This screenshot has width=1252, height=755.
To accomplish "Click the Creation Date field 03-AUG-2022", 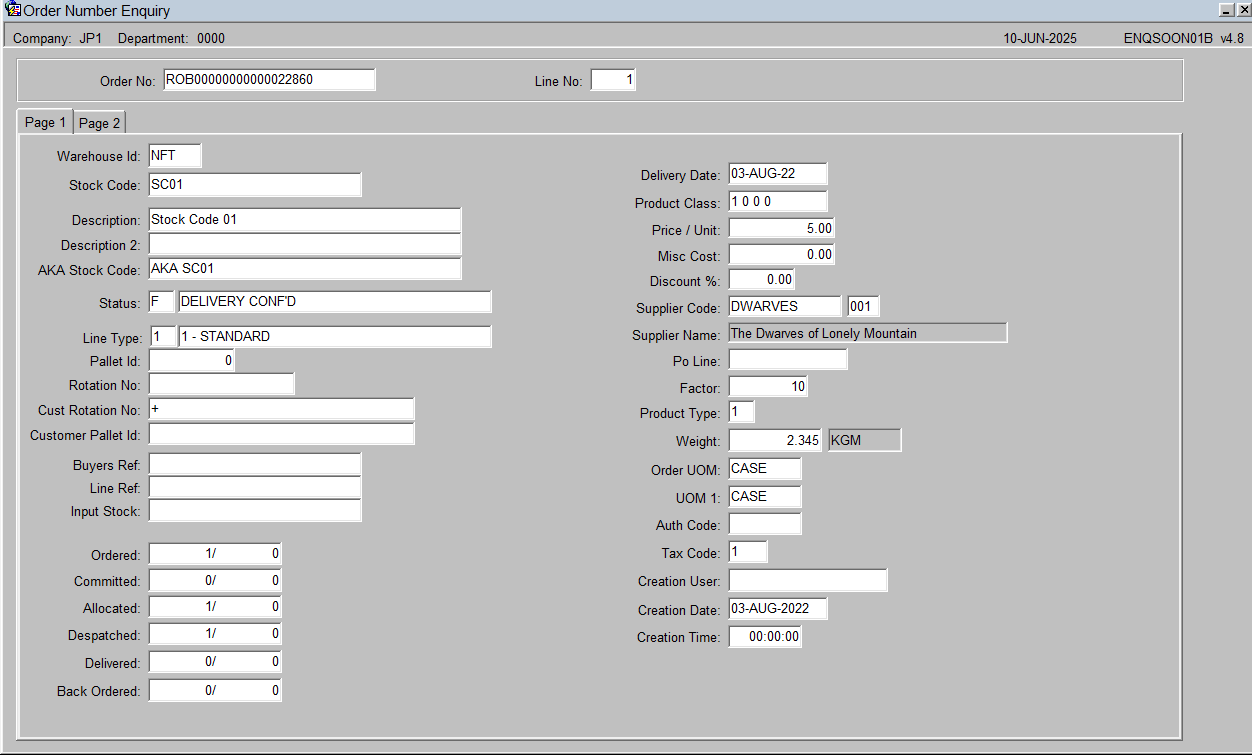I will point(778,609).
